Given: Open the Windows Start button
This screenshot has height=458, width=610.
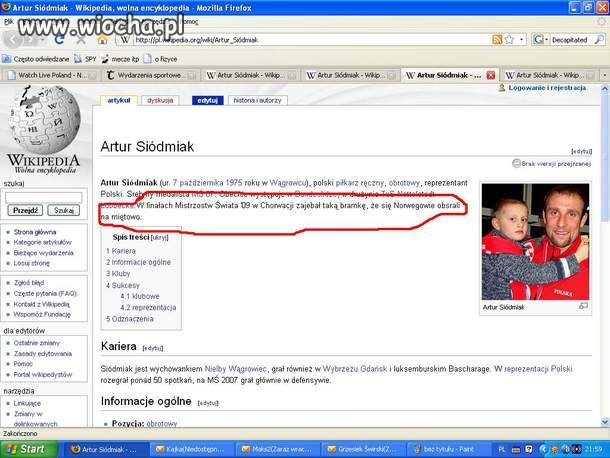Looking at the screenshot, I should 29,449.
